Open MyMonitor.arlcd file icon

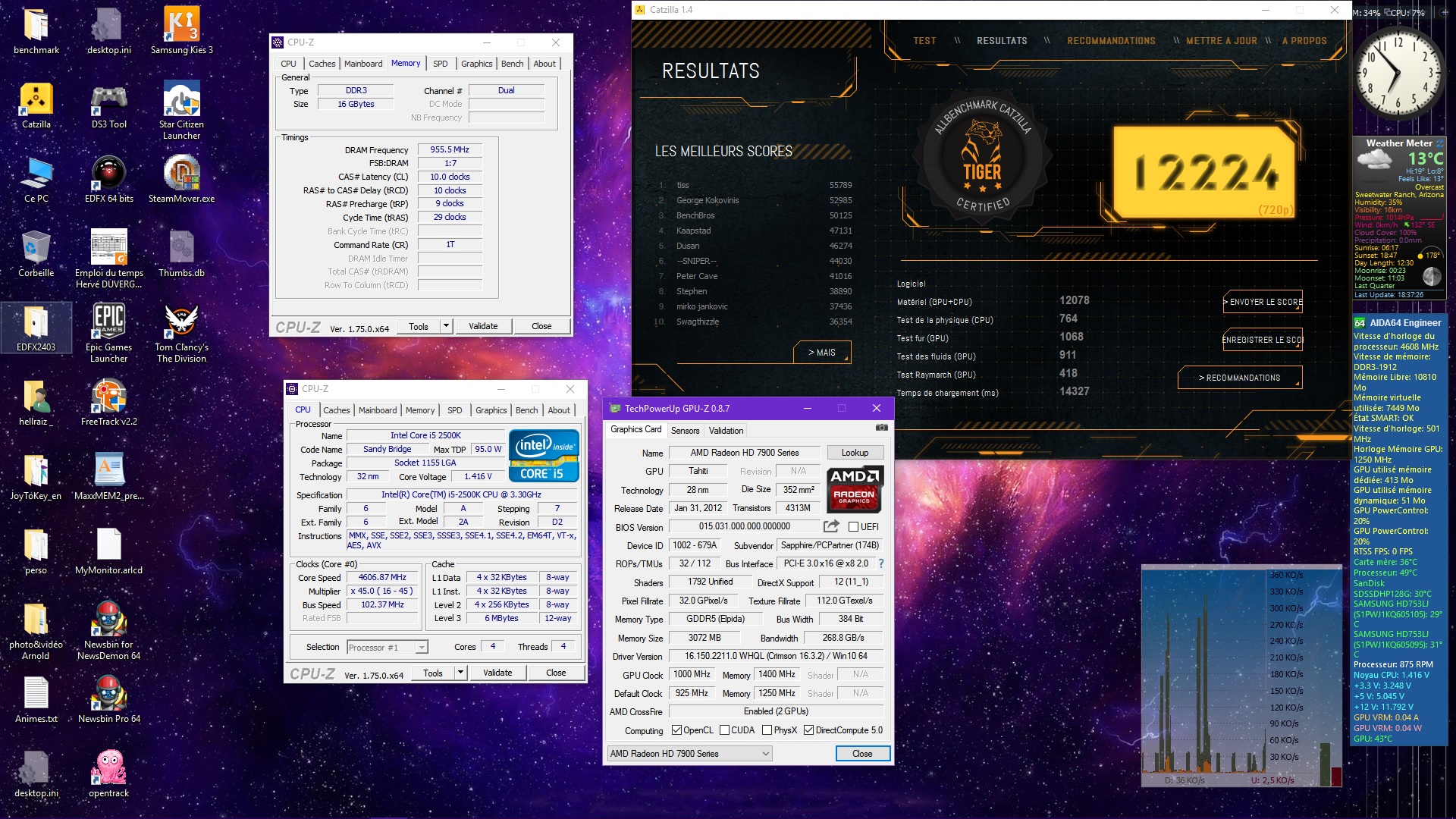point(109,552)
